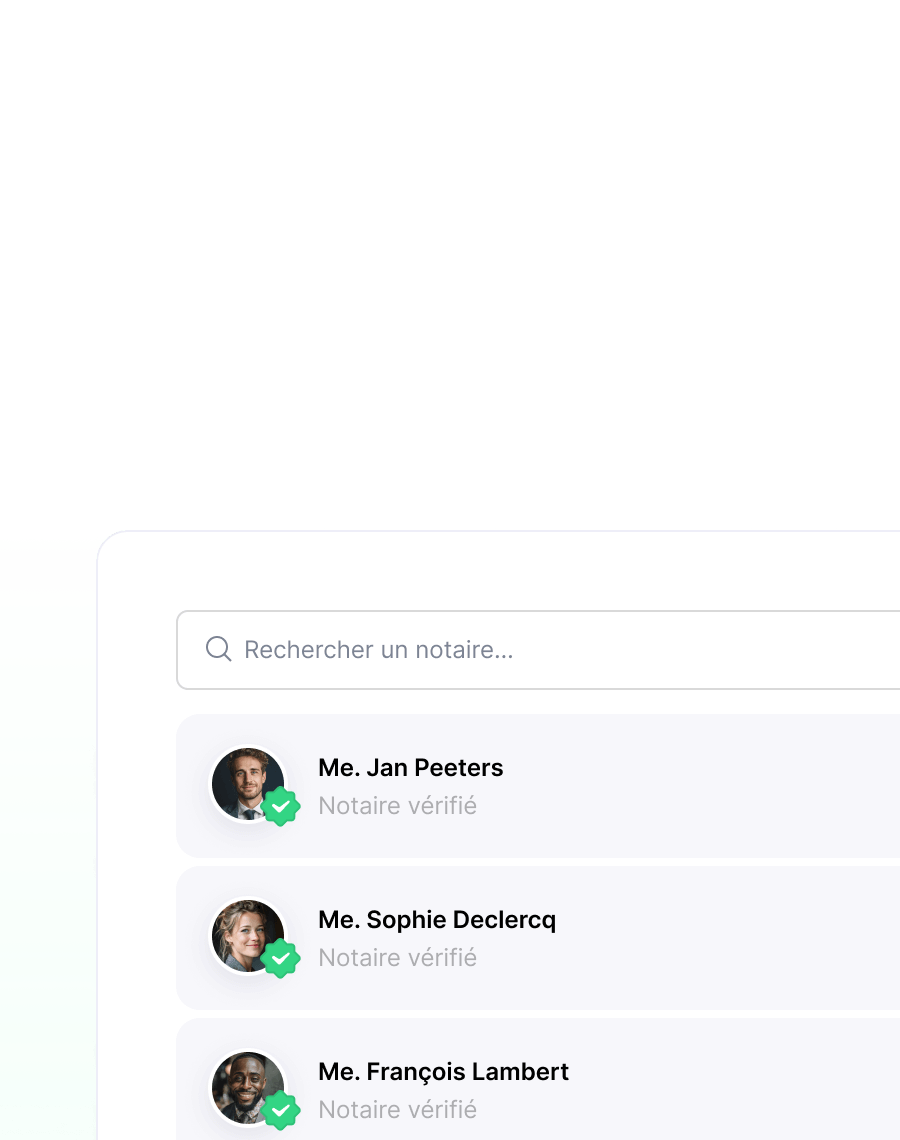Click the green verified badge on François Lambert
Image resolution: width=900 pixels, height=1140 pixels.
[x=281, y=1110]
